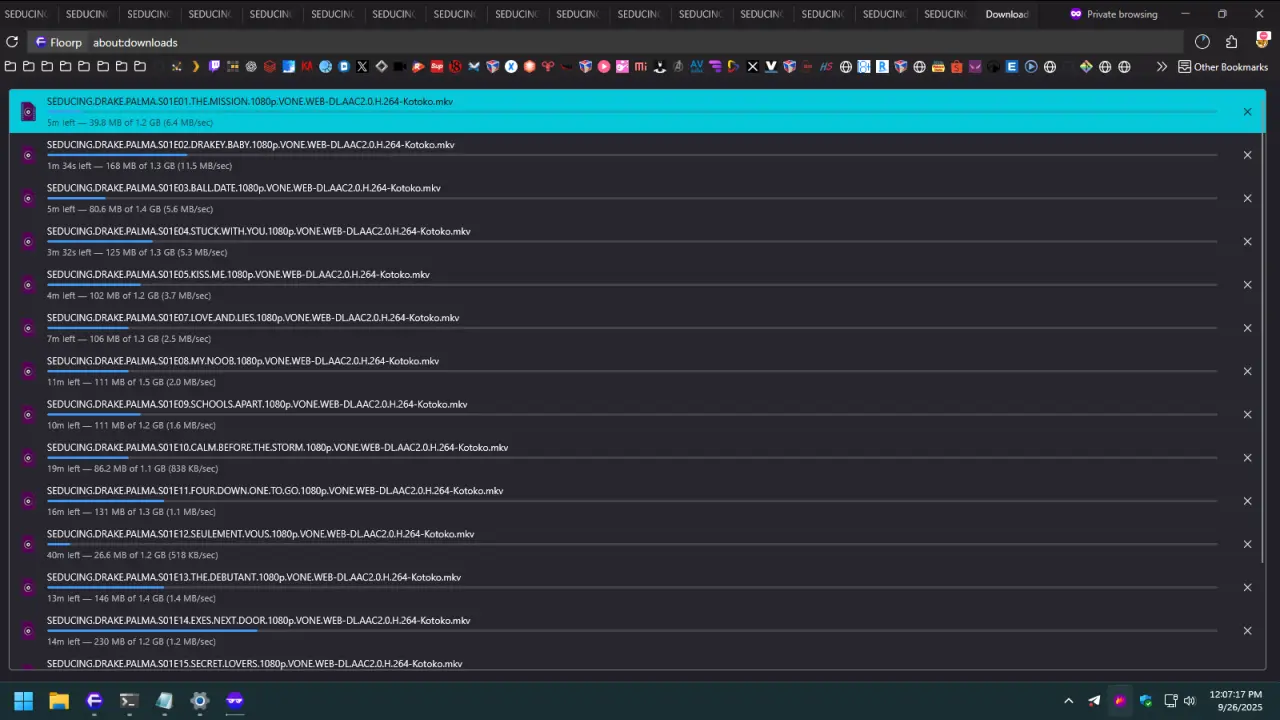
Task: Click the volume speaker icon in tray
Action: pos(1189,700)
